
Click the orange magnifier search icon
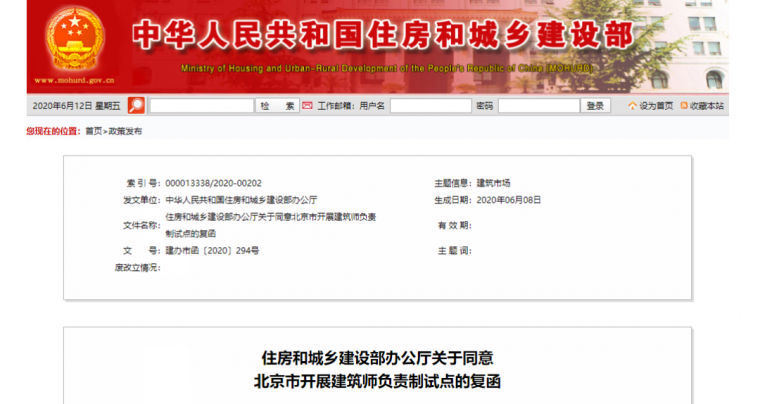(x=136, y=105)
